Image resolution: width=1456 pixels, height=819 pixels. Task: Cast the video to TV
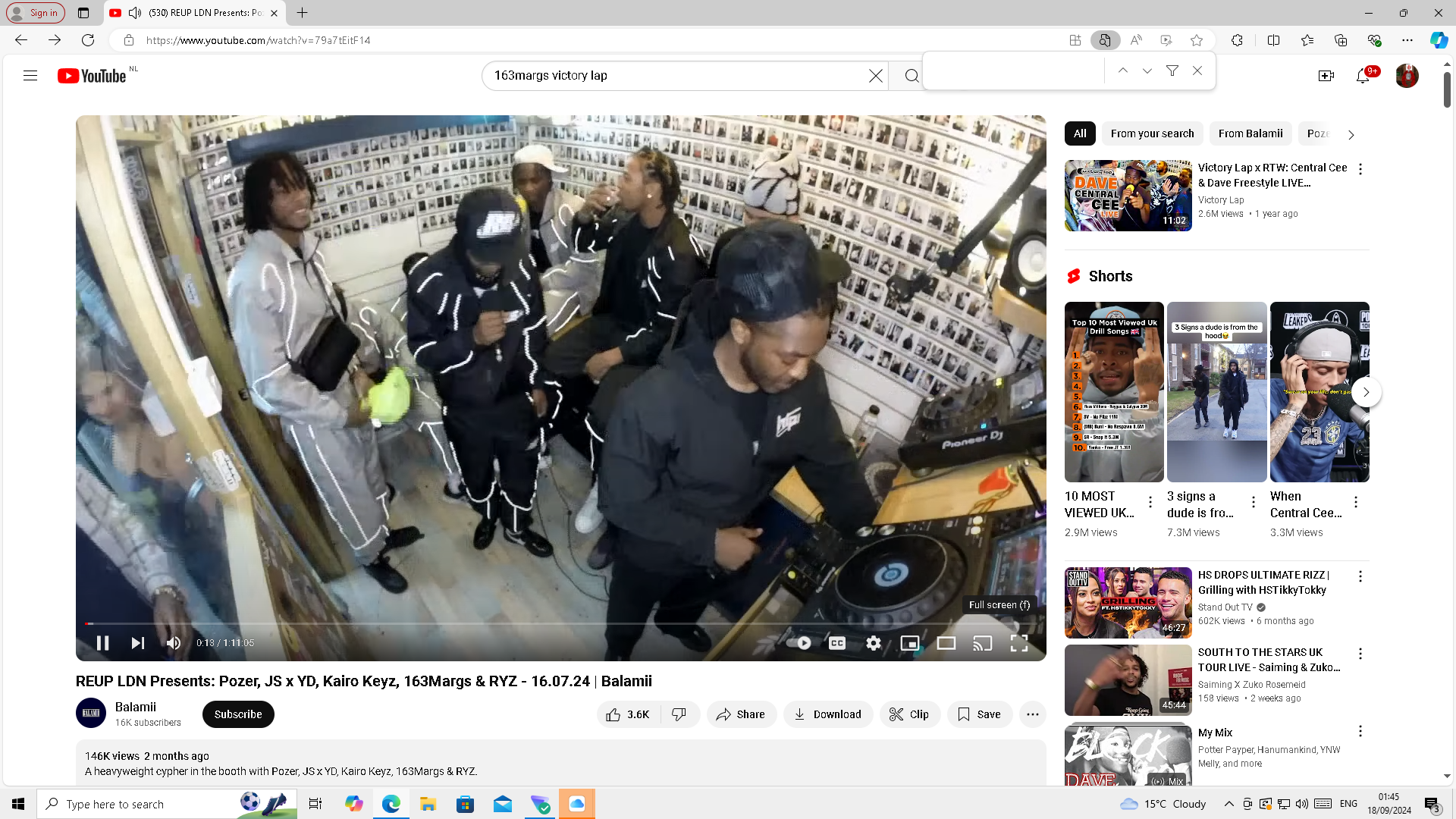pyautogui.click(x=982, y=643)
